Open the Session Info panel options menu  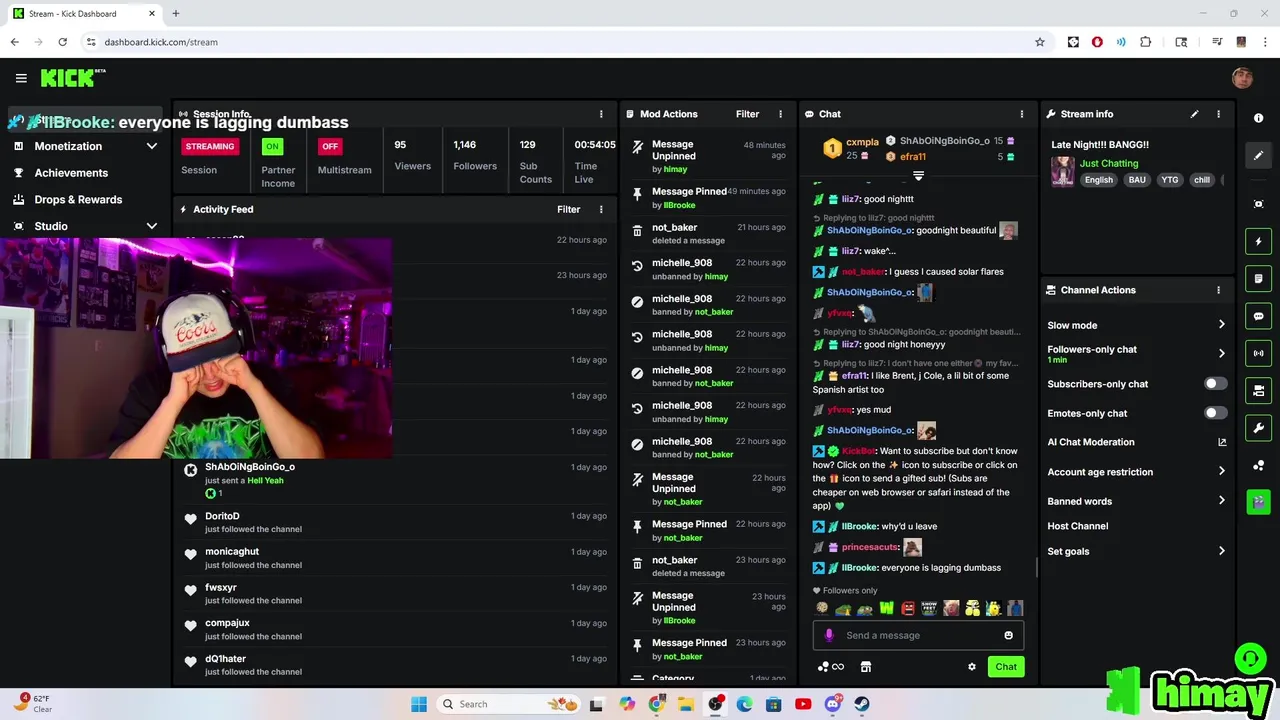point(601,114)
